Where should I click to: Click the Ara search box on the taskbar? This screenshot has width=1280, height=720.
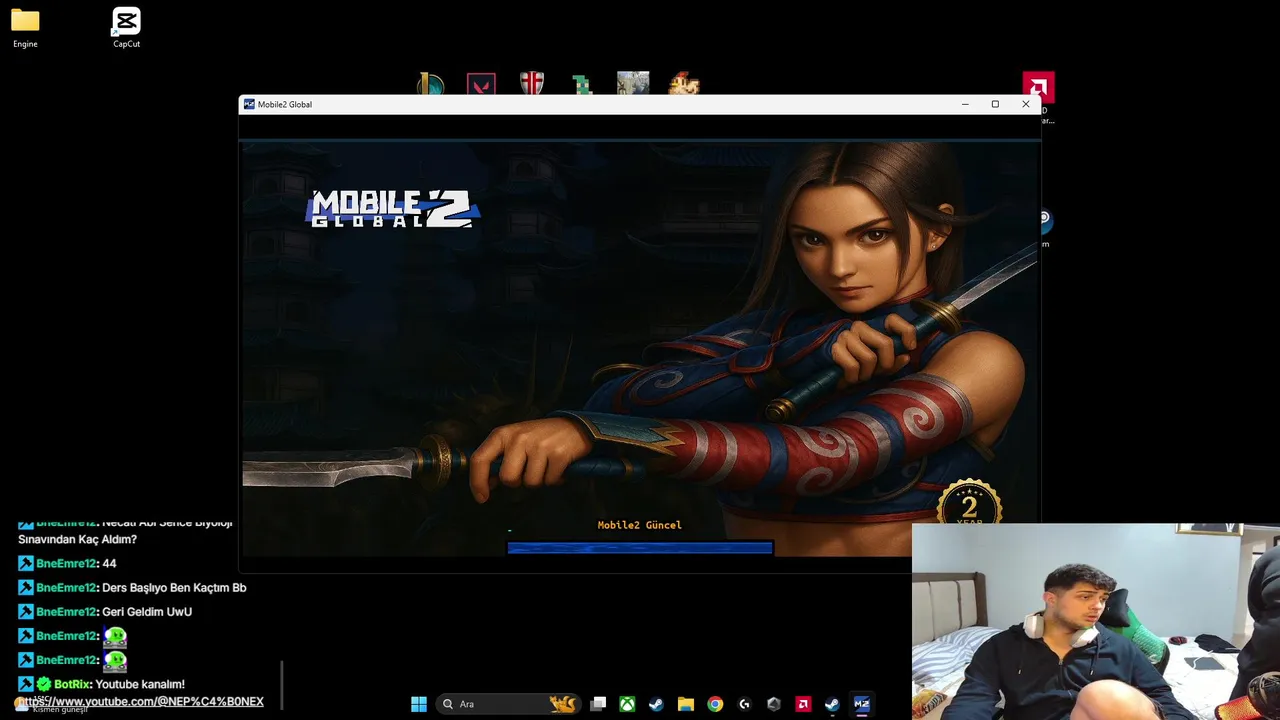coord(508,704)
